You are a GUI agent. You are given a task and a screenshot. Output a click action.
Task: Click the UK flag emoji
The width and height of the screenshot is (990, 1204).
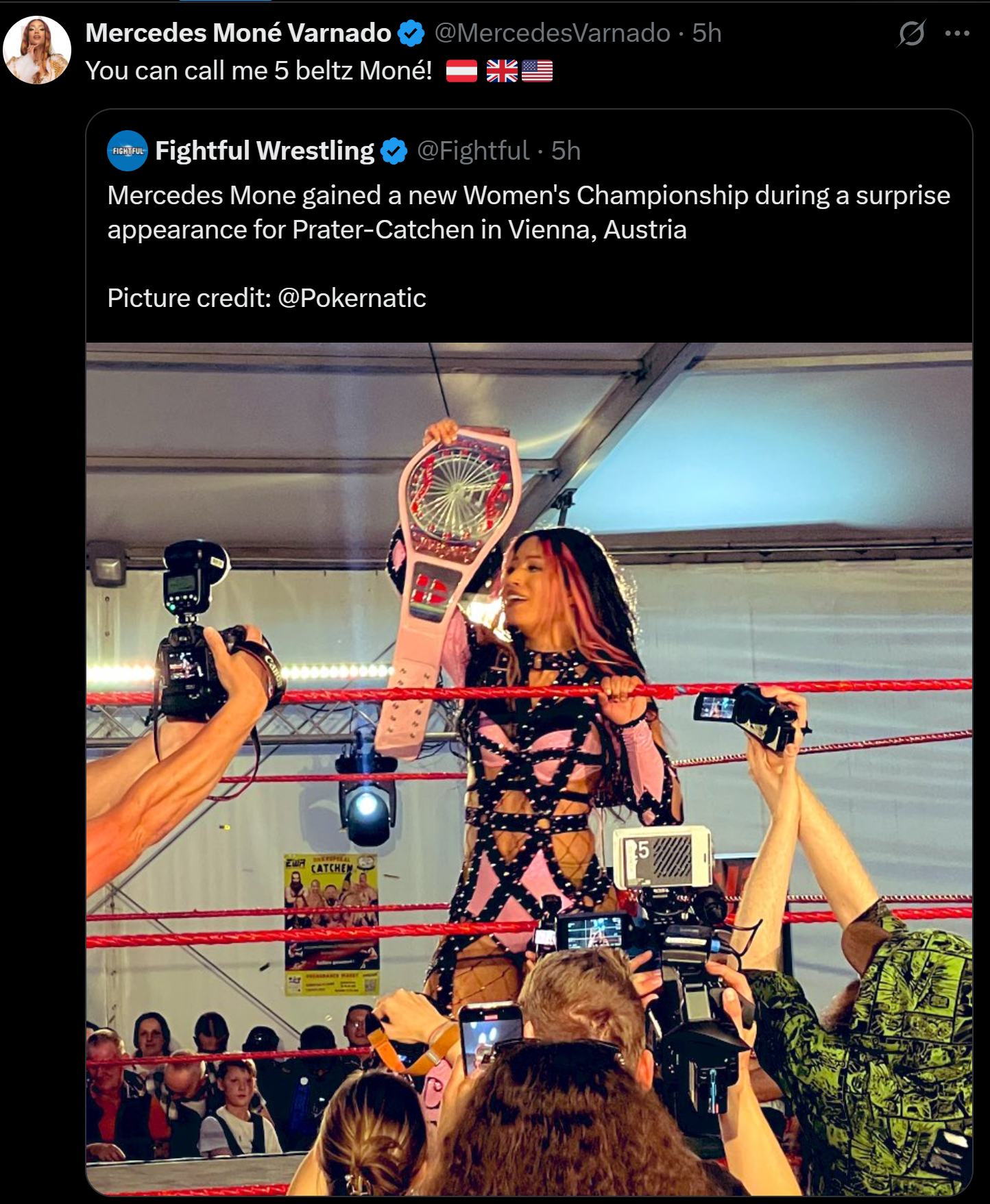[502, 71]
